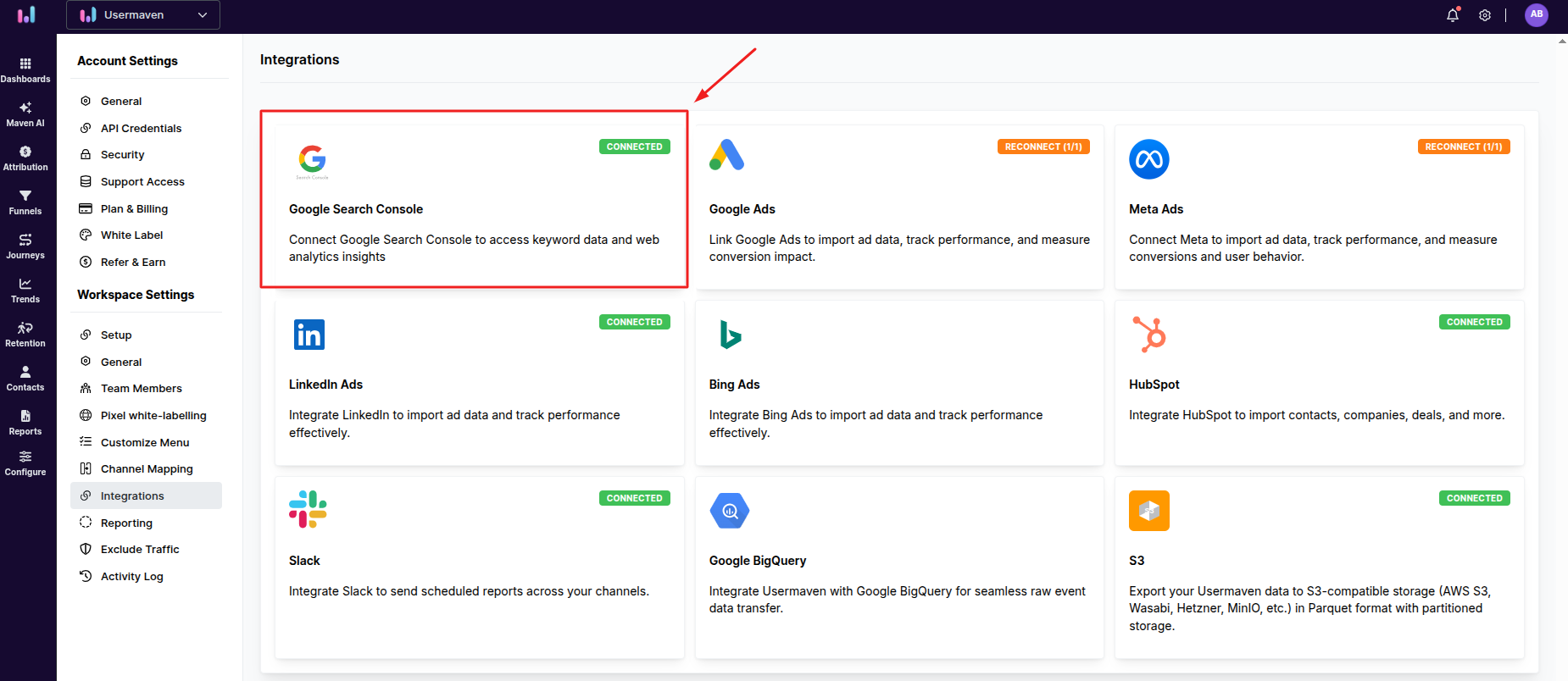Select Channel Mapping in Workspace Settings
The height and width of the screenshot is (681, 1568).
point(147,468)
